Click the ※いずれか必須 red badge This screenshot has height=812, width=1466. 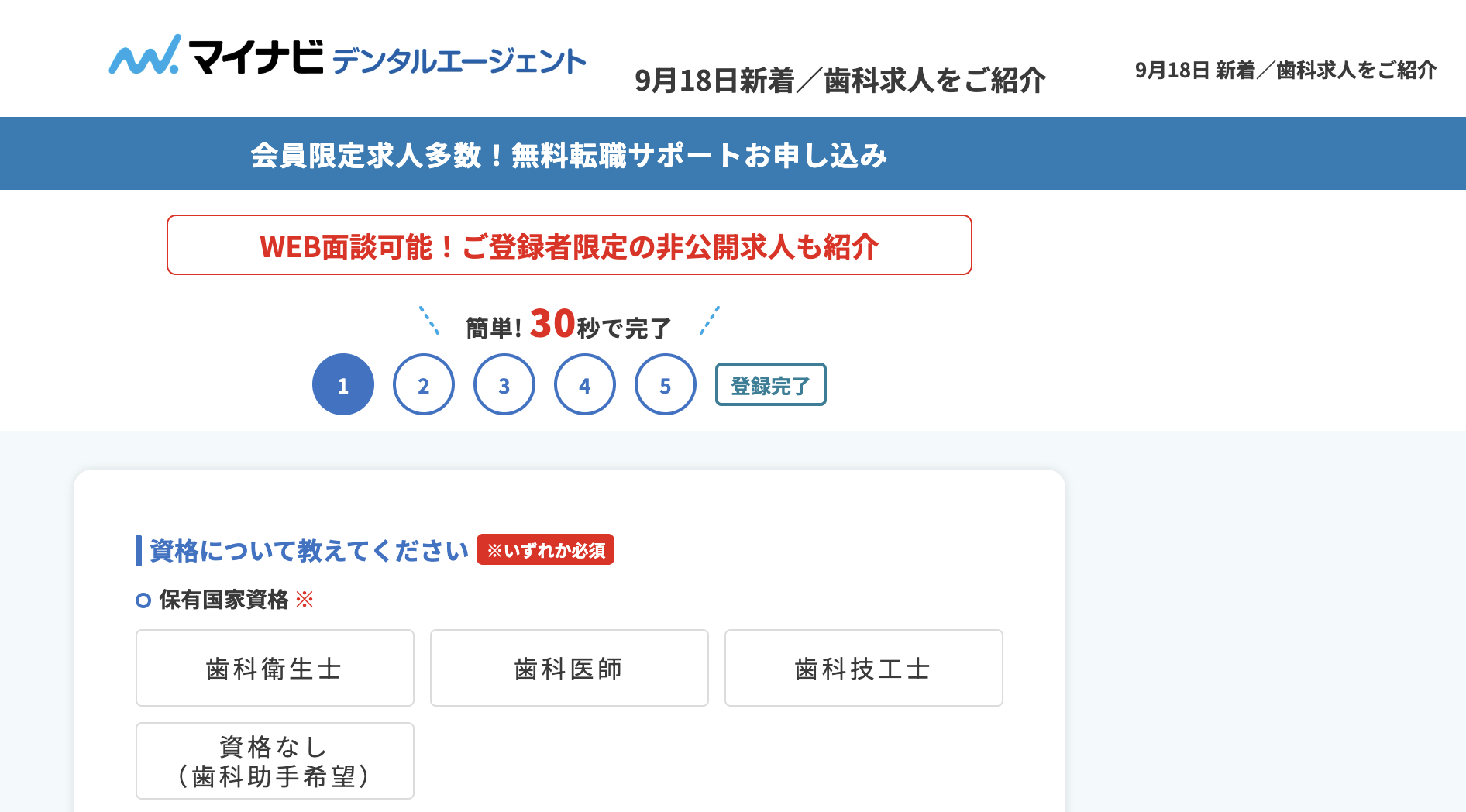pos(545,550)
